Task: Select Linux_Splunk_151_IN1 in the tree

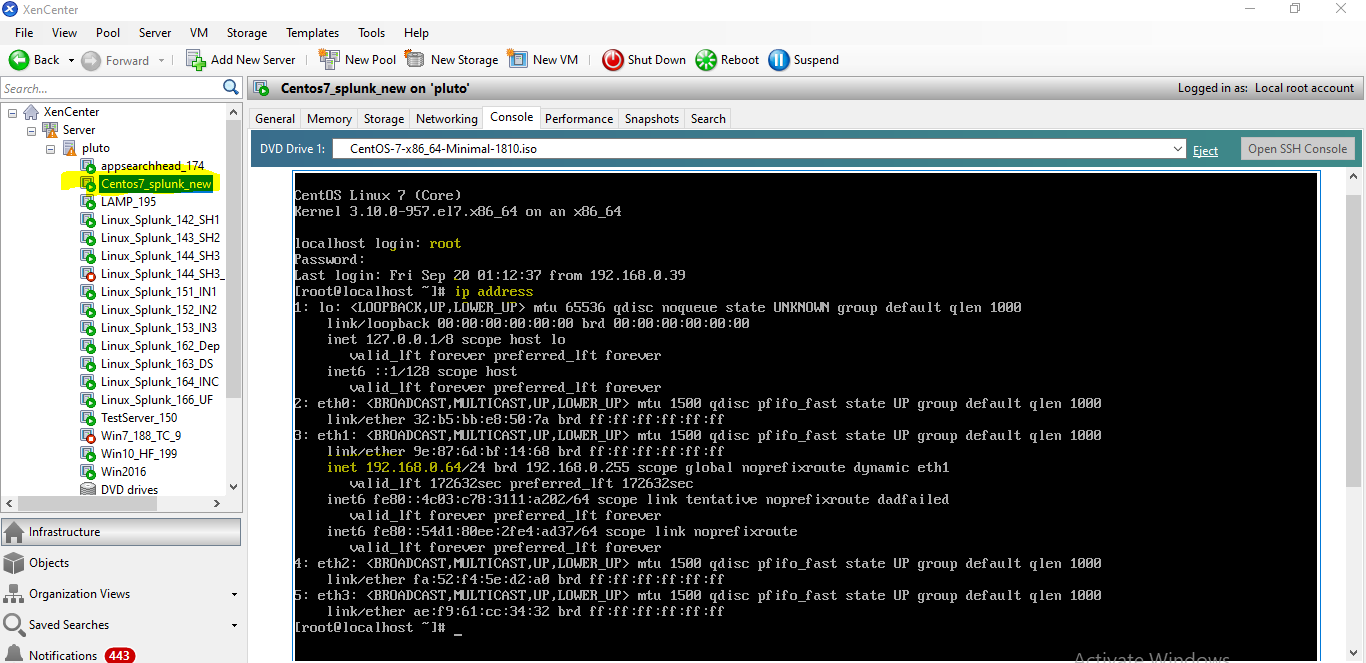Action: pyautogui.click(x=158, y=292)
